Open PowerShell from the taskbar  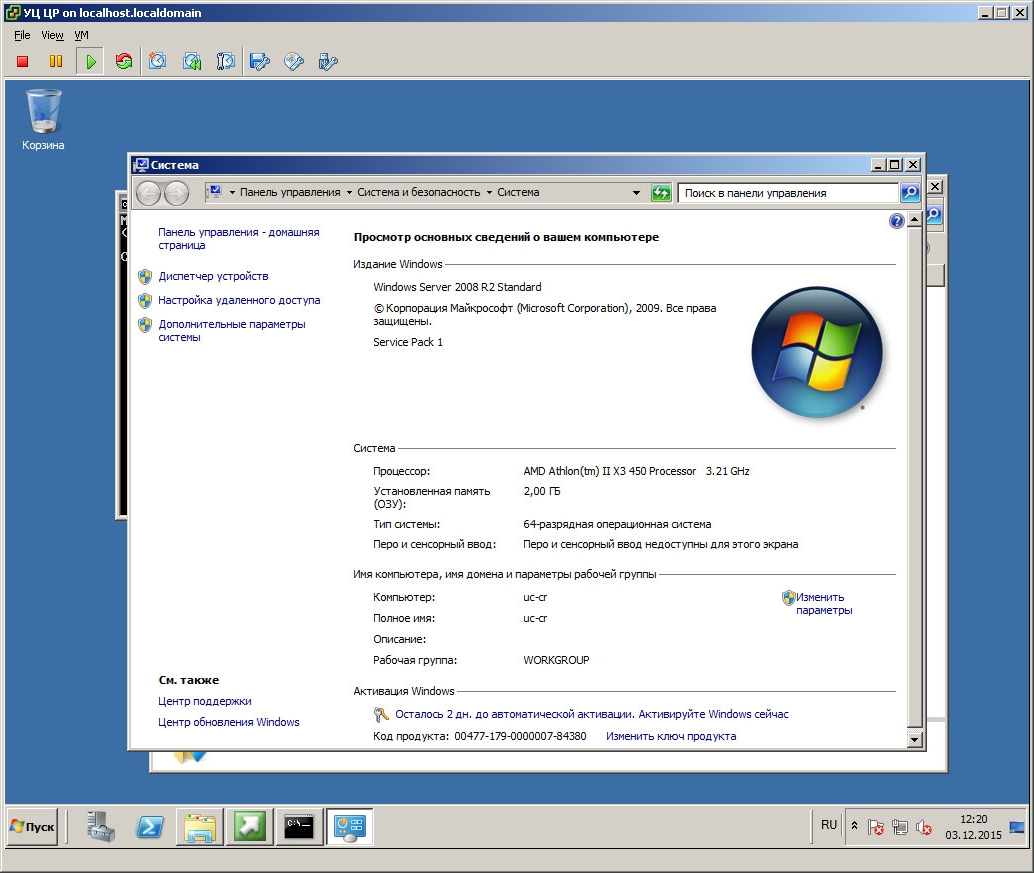pyautogui.click(x=150, y=827)
